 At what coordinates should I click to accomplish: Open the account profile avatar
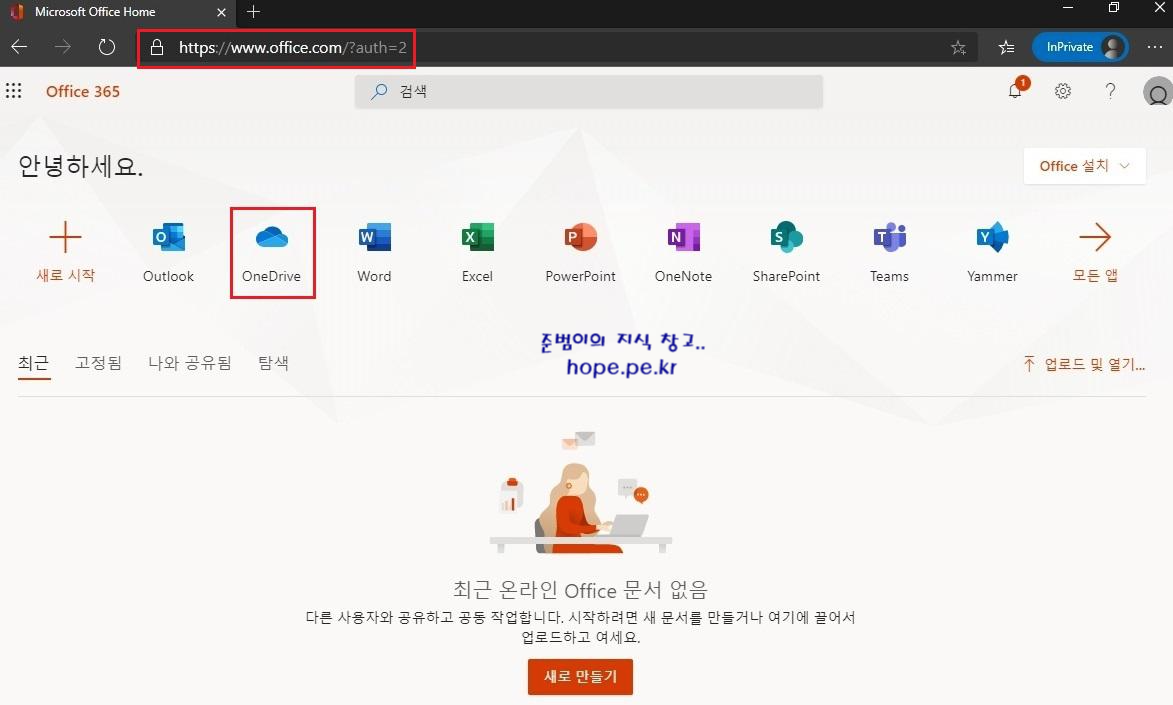point(1157,93)
